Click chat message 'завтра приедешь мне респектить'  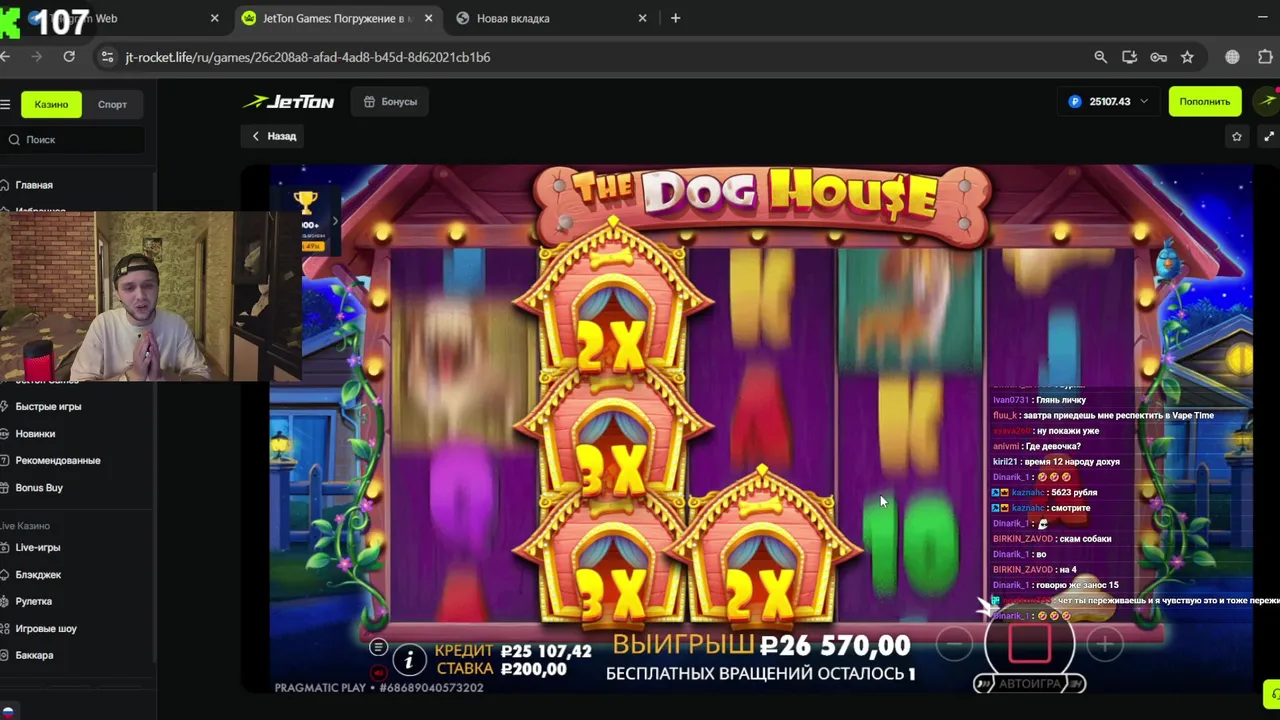pyautogui.click(x=1103, y=415)
